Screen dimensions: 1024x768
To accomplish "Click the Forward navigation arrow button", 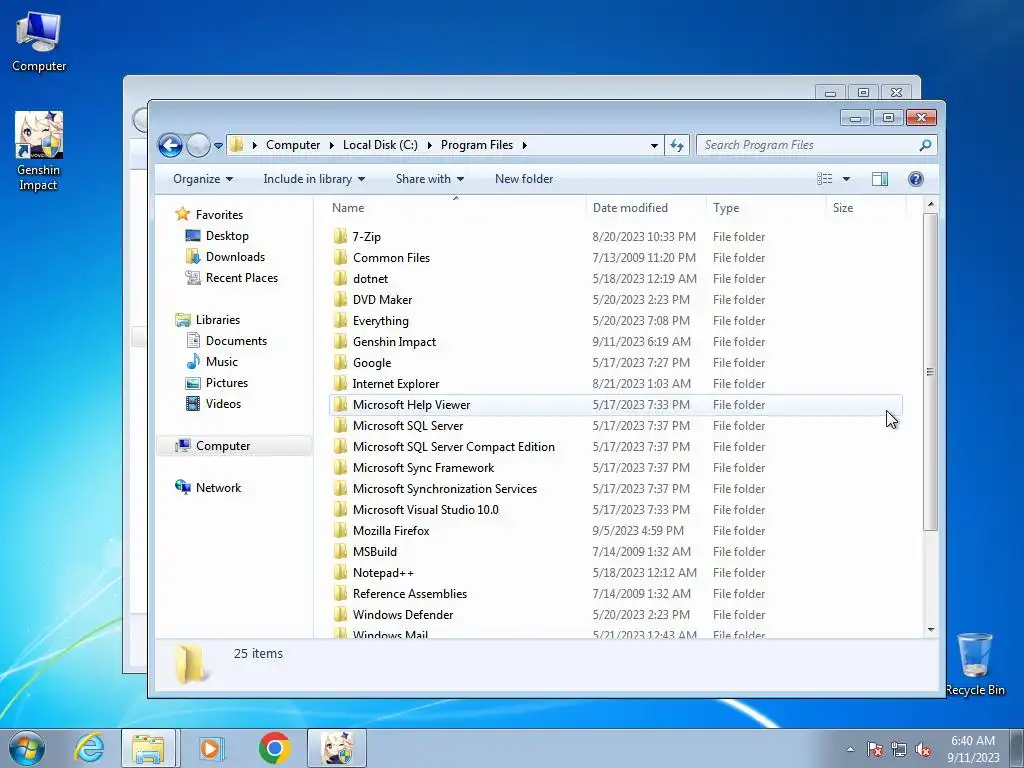I will 198,145.
